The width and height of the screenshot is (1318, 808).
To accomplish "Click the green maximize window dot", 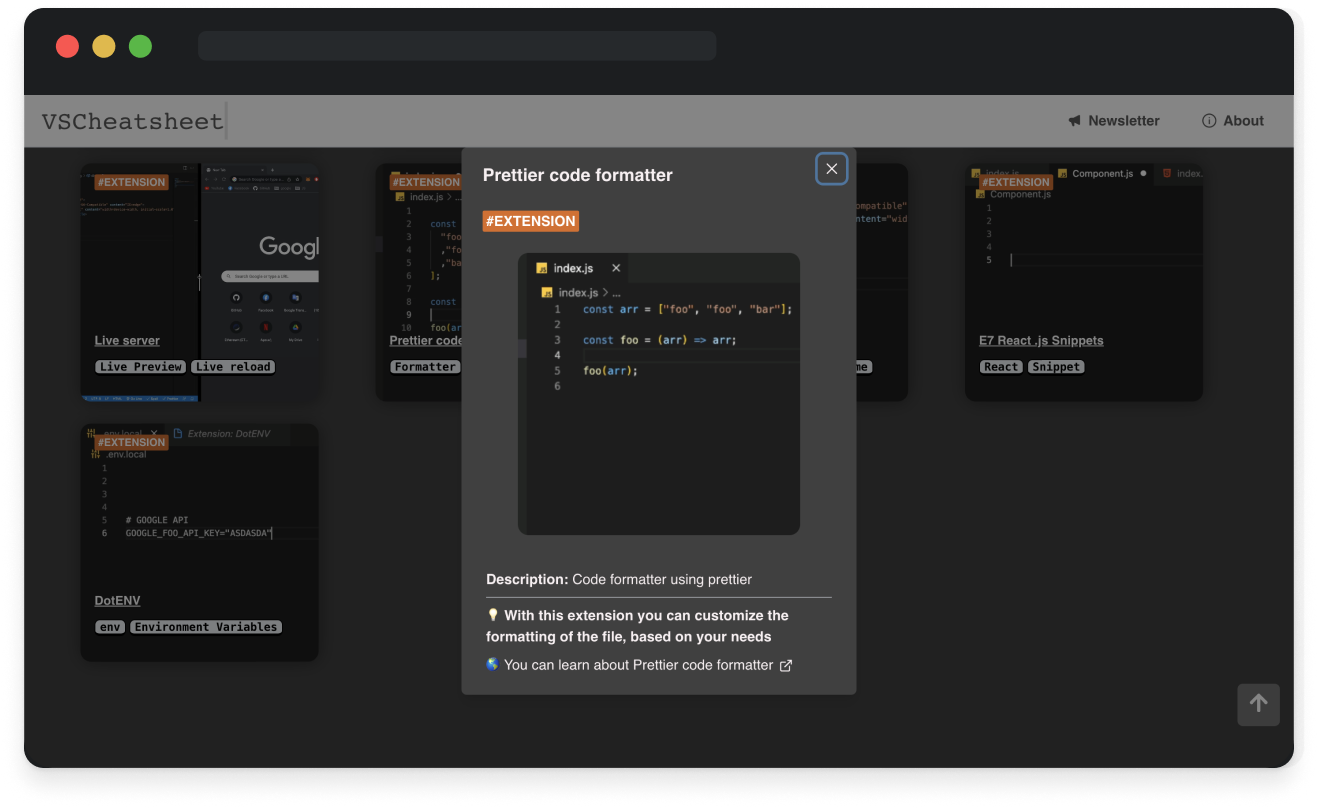I will coord(141,46).
